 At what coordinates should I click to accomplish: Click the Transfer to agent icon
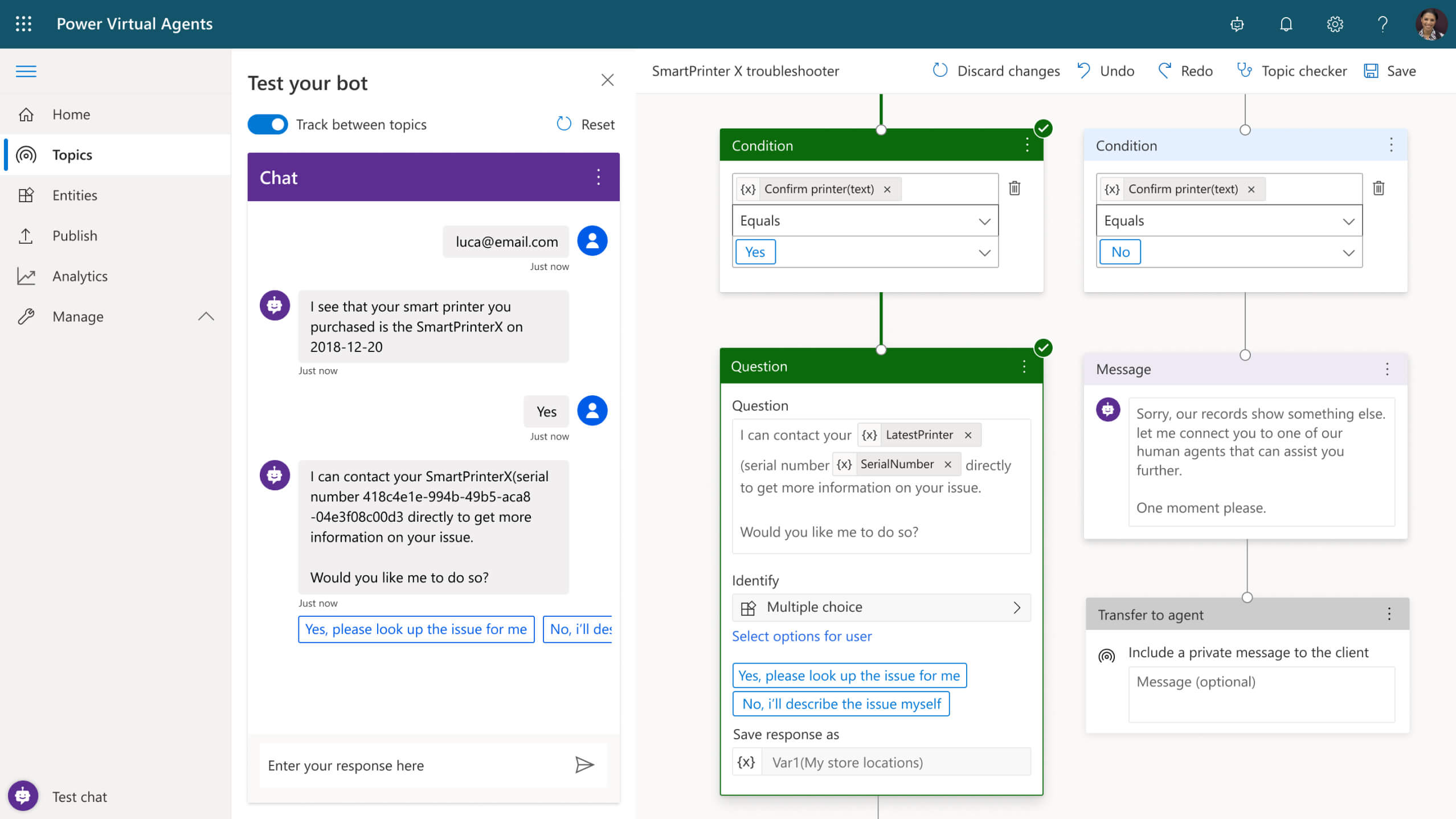click(1107, 653)
